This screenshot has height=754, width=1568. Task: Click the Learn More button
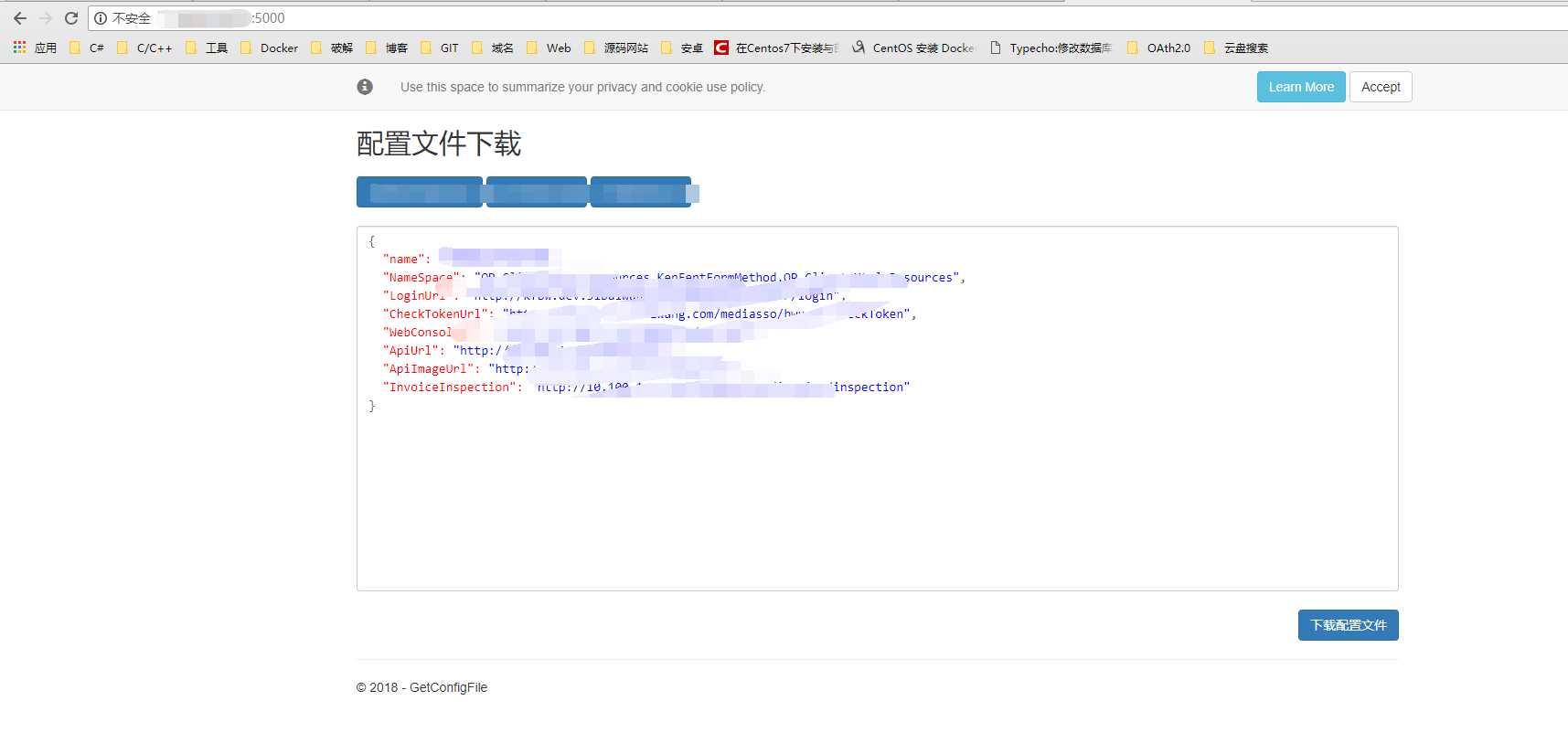tap(1301, 87)
